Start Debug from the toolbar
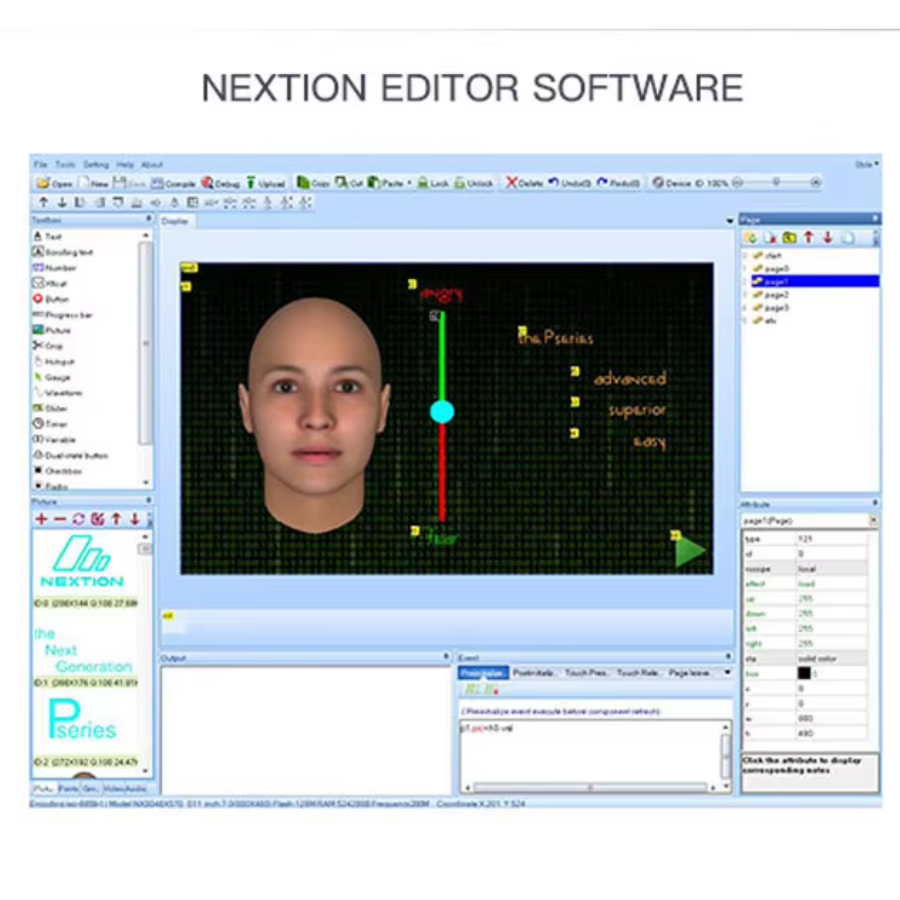This screenshot has height=900, width=900. (221, 183)
